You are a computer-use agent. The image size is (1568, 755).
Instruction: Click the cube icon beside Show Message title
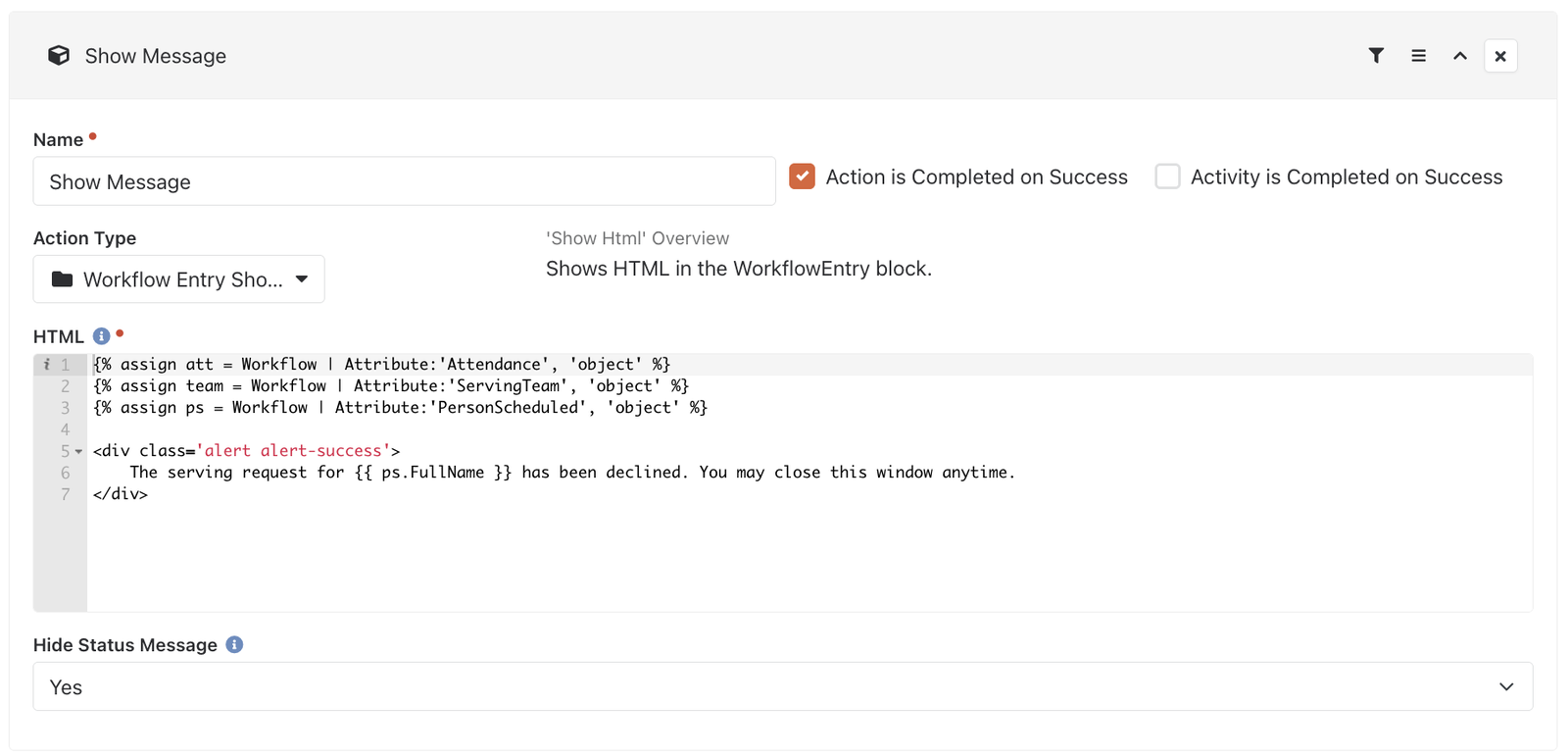tap(59, 56)
